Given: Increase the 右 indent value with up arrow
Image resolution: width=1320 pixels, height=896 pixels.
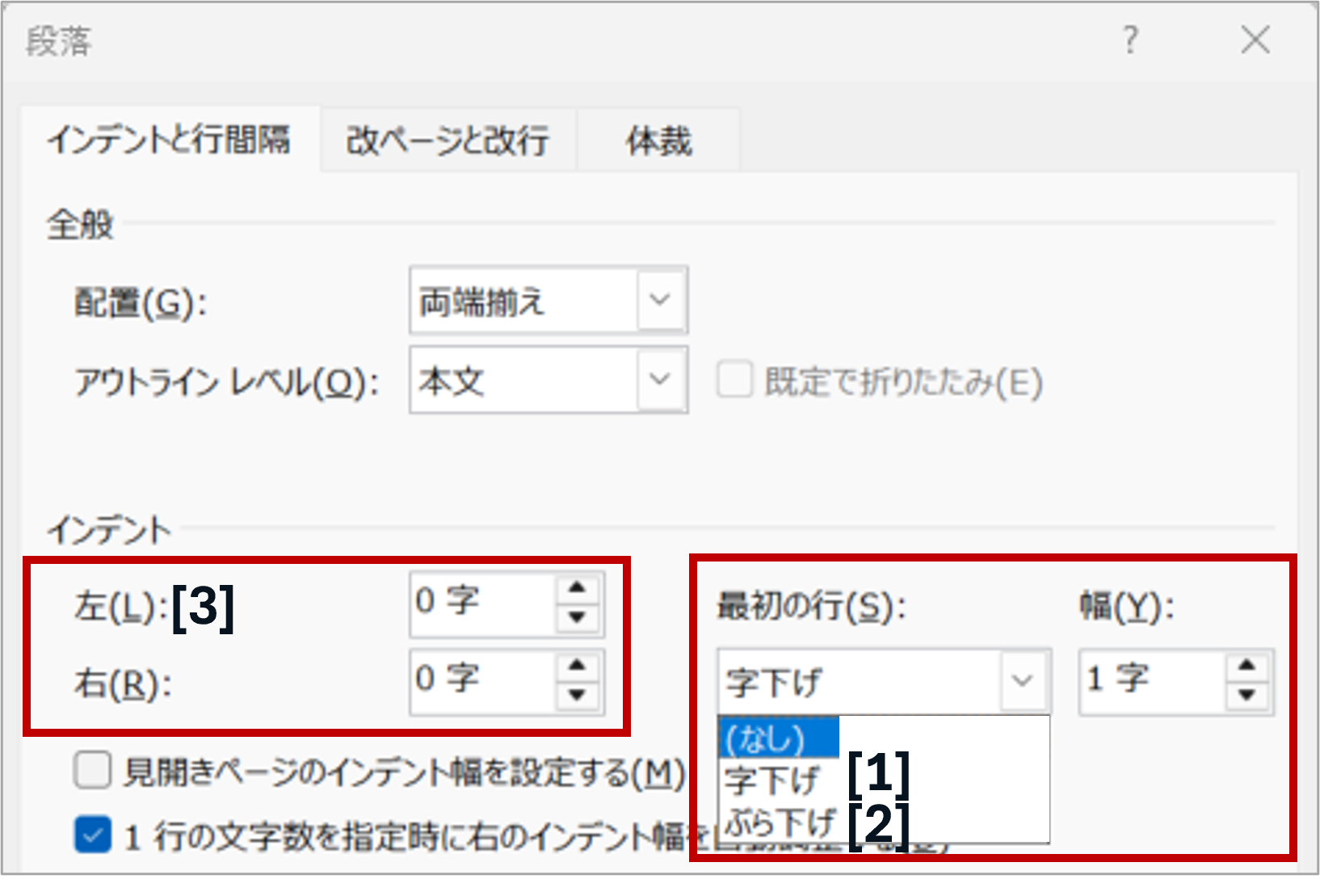Looking at the screenshot, I should [577, 664].
